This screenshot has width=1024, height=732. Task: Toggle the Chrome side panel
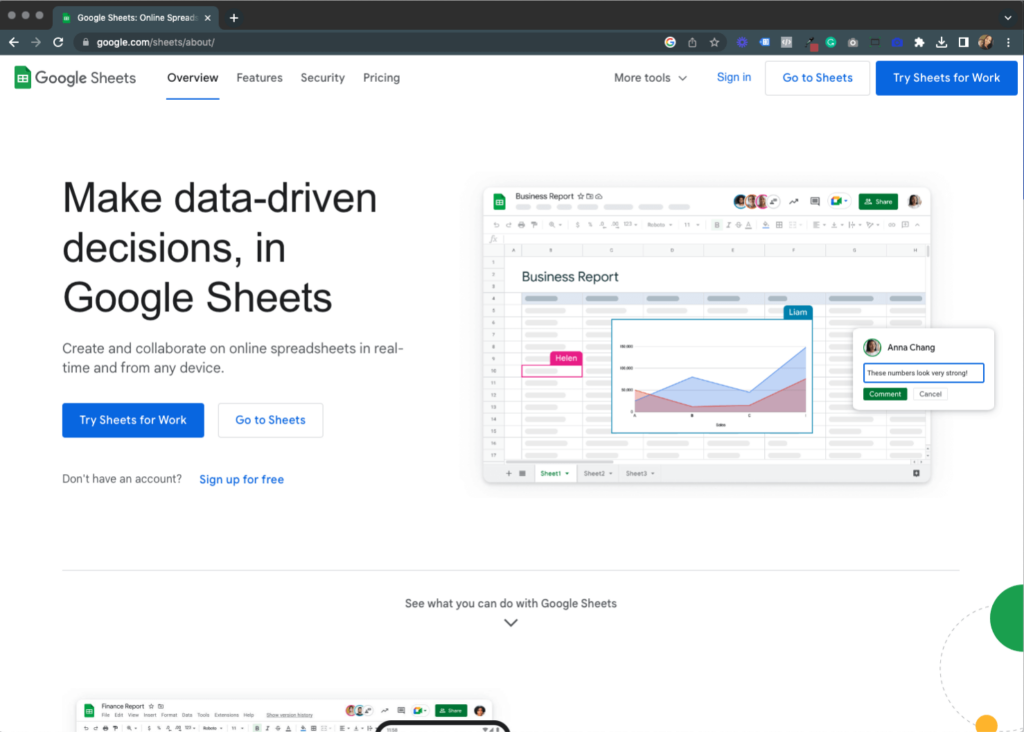click(x=963, y=42)
